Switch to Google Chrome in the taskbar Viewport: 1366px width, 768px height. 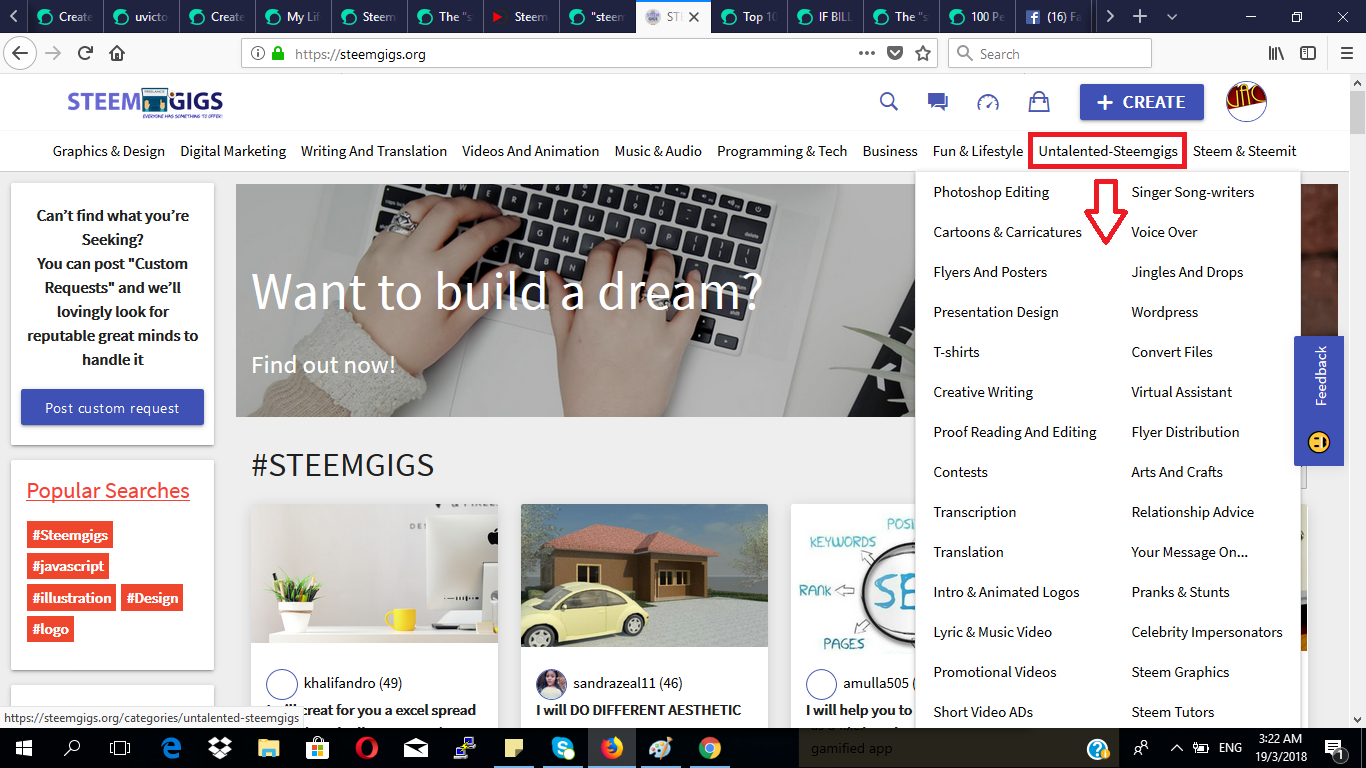[x=710, y=747]
